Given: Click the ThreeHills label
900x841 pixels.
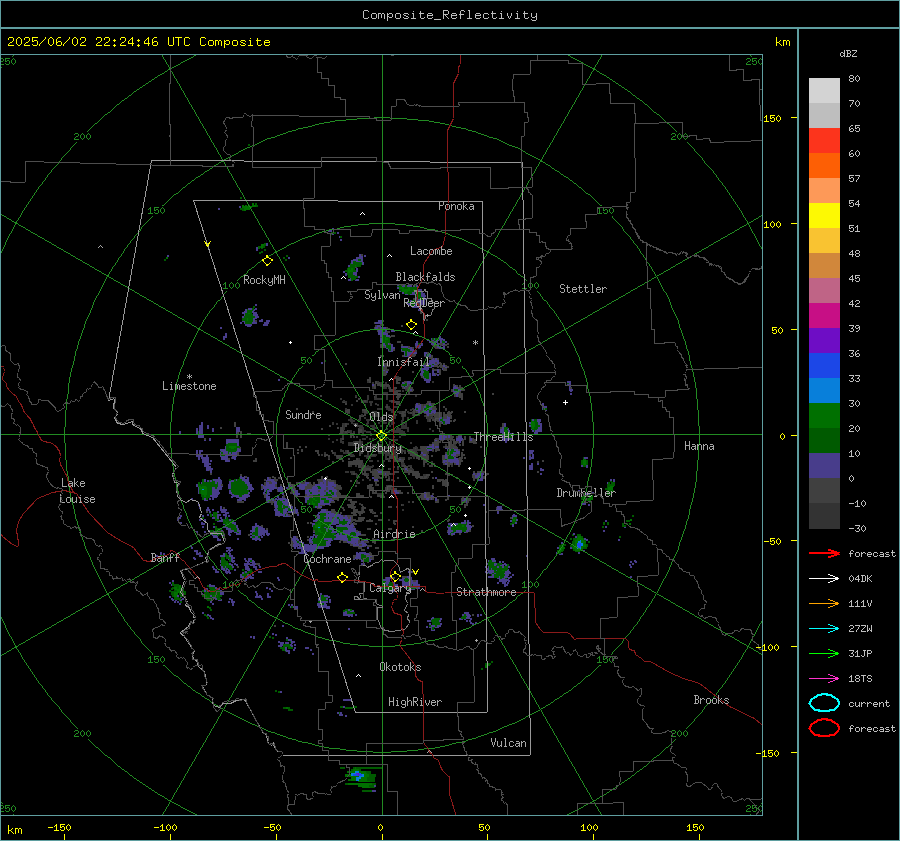Looking at the screenshot, I should (x=503, y=437).
